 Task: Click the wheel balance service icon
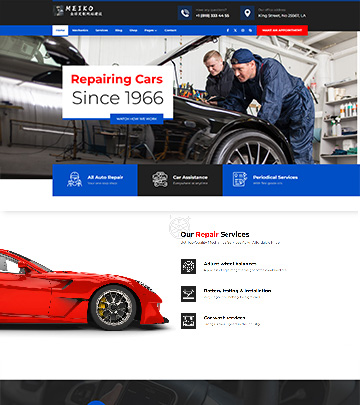pyautogui.click(x=188, y=266)
